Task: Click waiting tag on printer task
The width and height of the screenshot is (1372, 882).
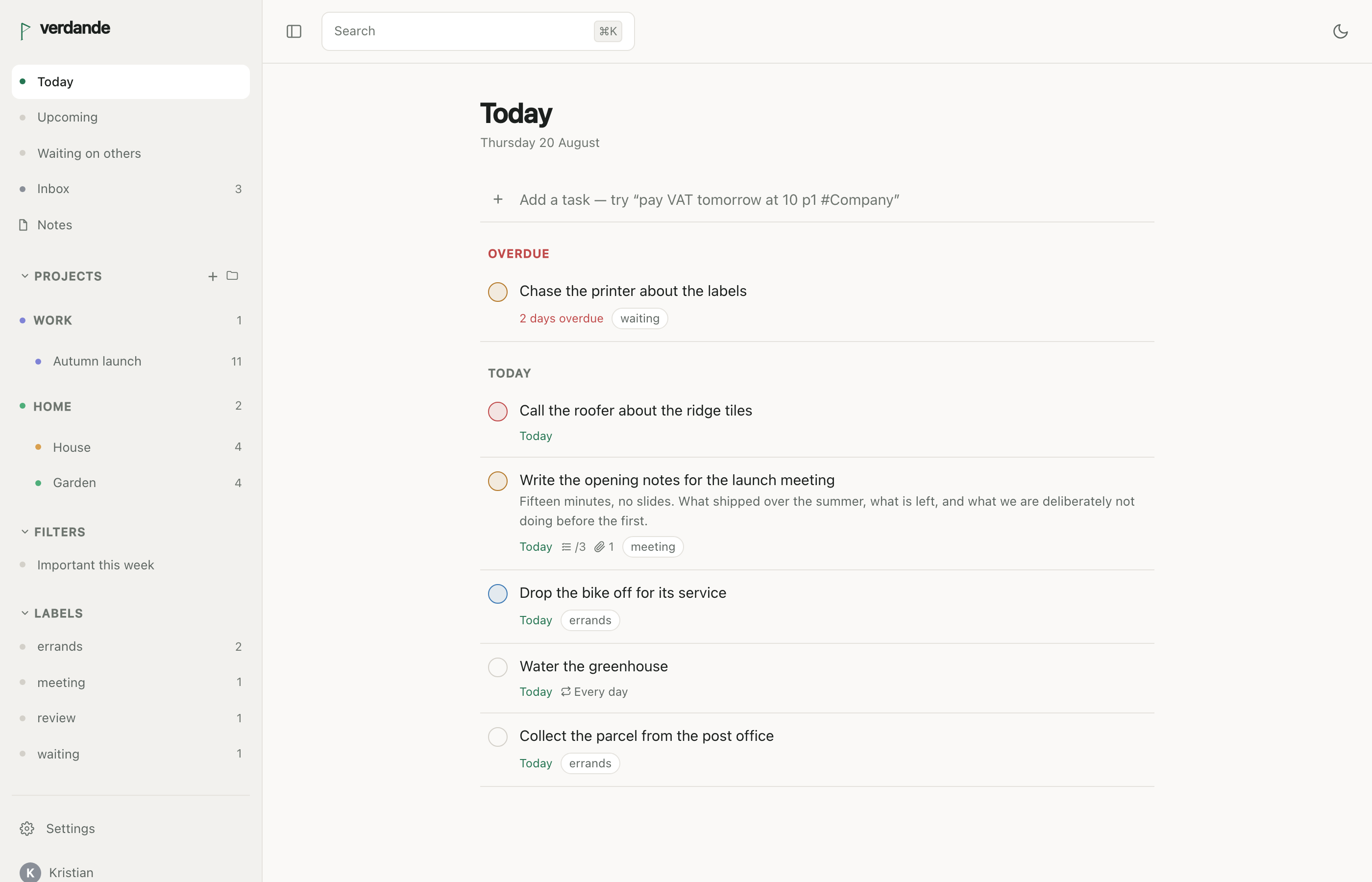Action: tap(639, 318)
